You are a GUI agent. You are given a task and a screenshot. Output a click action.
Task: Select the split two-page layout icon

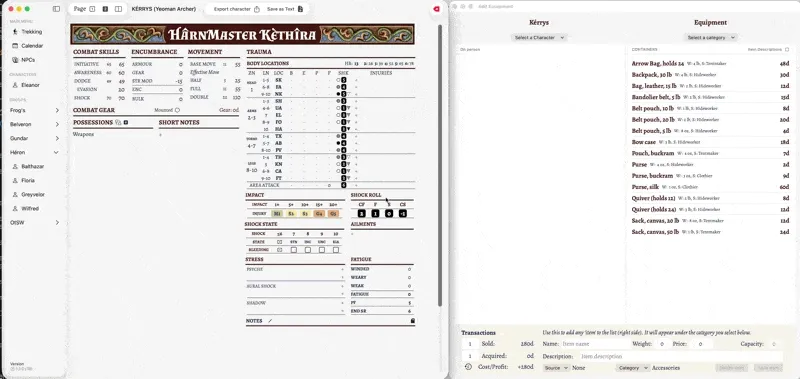118,9
